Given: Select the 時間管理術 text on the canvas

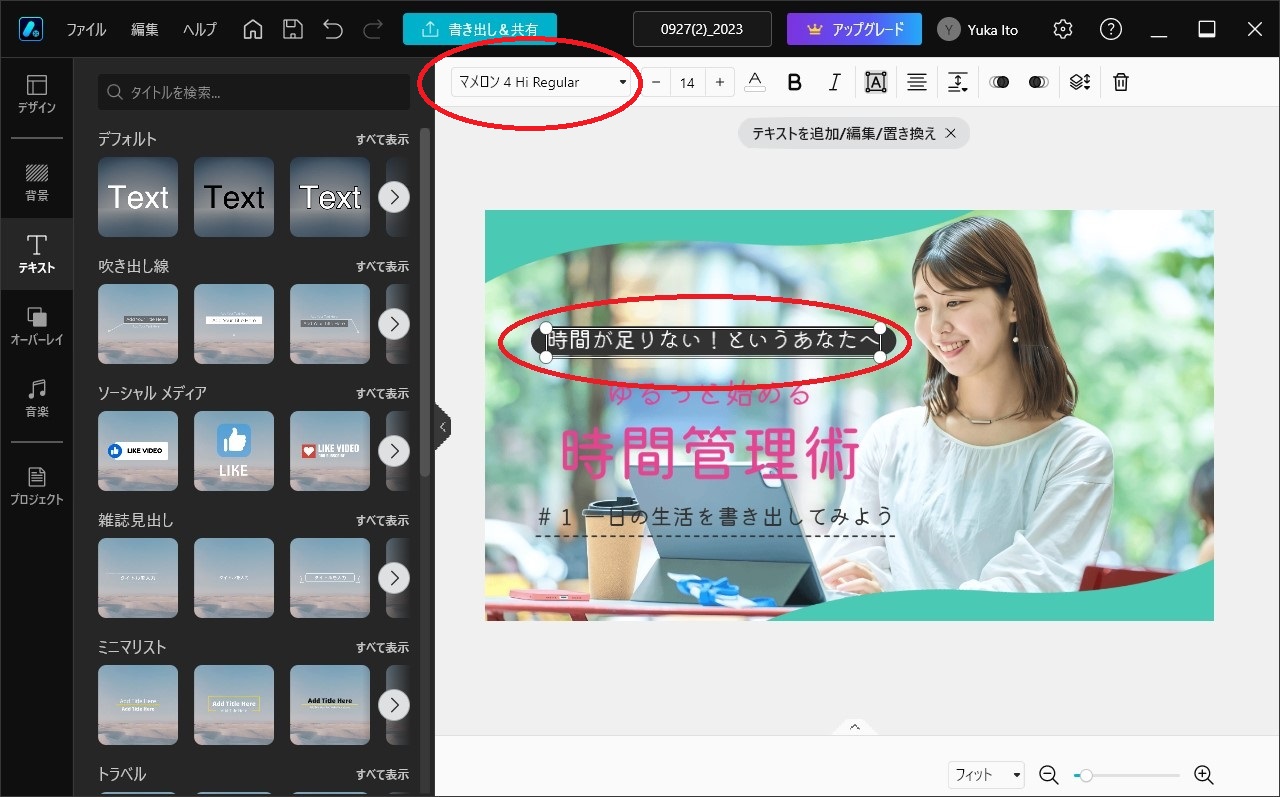Looking at the screenshot, I should pyautogui.click(x=711, y=455).
